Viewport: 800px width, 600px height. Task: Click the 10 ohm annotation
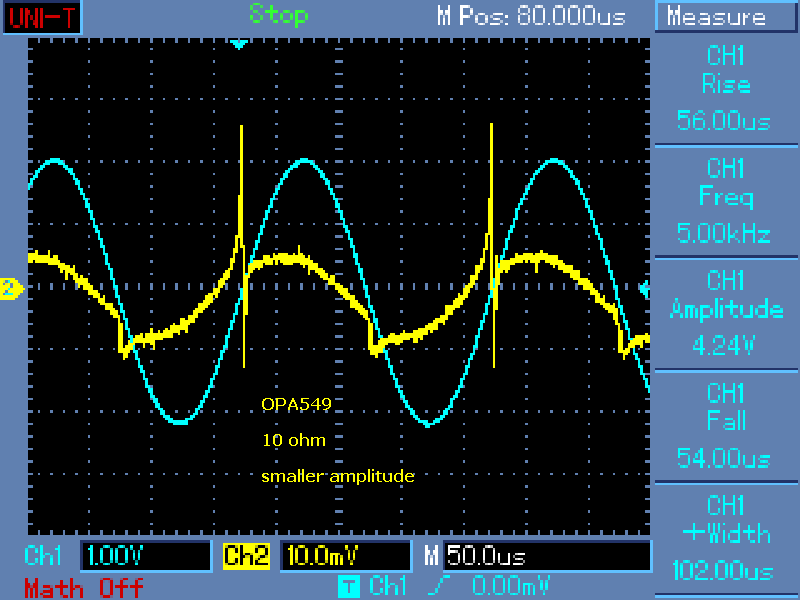coord(294,440)
